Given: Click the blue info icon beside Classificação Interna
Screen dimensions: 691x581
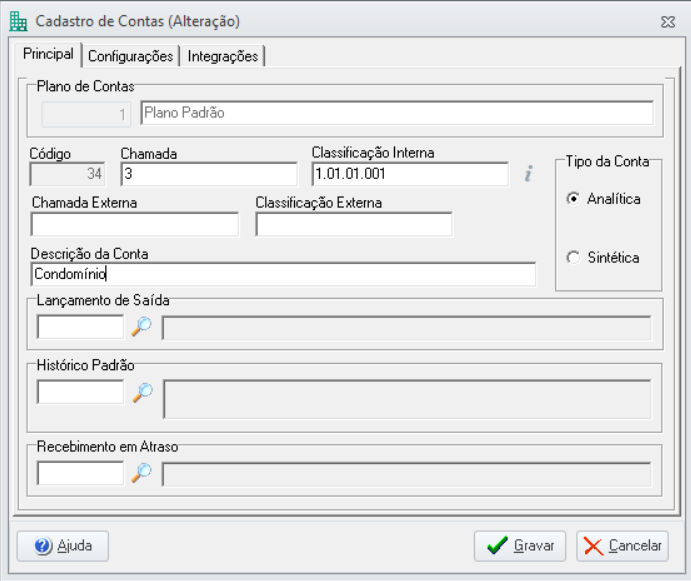Looking at the screenshot, I should 528,174.
